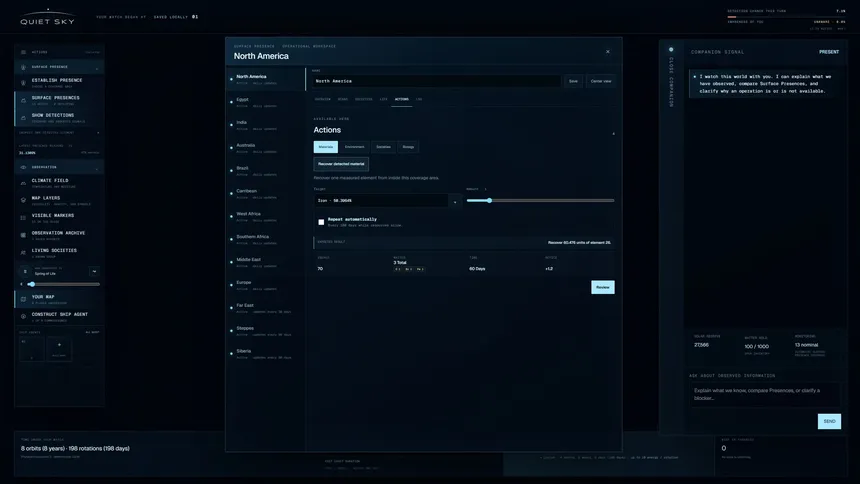Click the Close Companion dot icon
The height and width of the screenshot is (484, 860).
(671, 49)
